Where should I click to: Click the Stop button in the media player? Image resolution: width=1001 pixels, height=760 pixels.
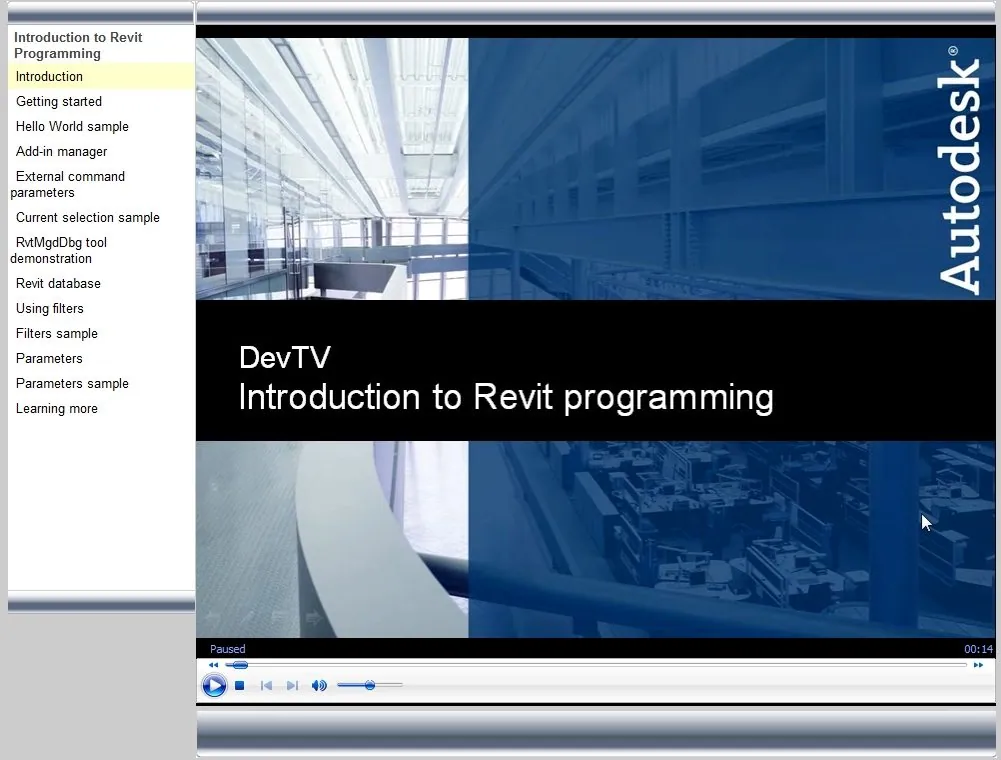(240, 685)
